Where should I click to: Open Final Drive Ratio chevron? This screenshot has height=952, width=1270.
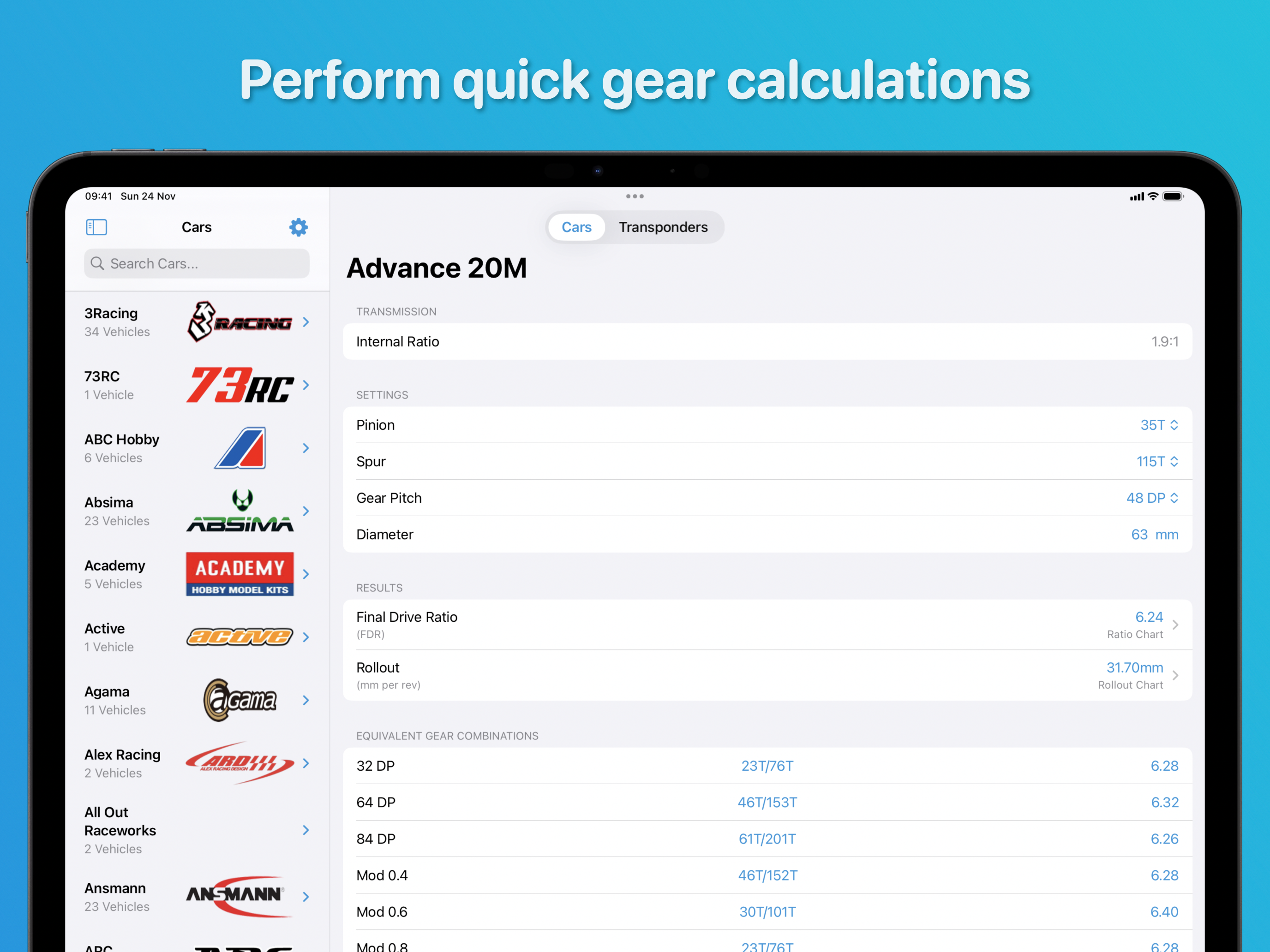click(x=1175, y=625)
